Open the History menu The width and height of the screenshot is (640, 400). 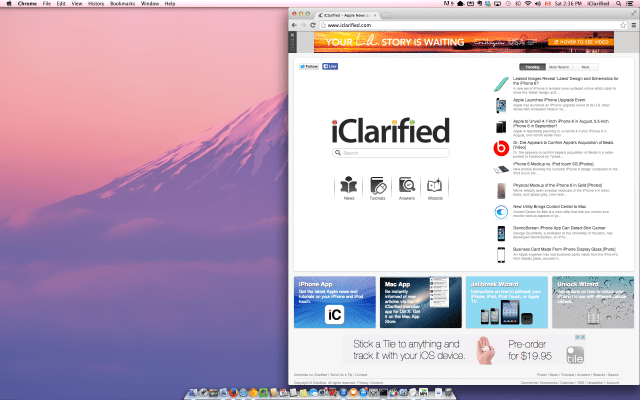pyautogui.click(x=96, y=3)
